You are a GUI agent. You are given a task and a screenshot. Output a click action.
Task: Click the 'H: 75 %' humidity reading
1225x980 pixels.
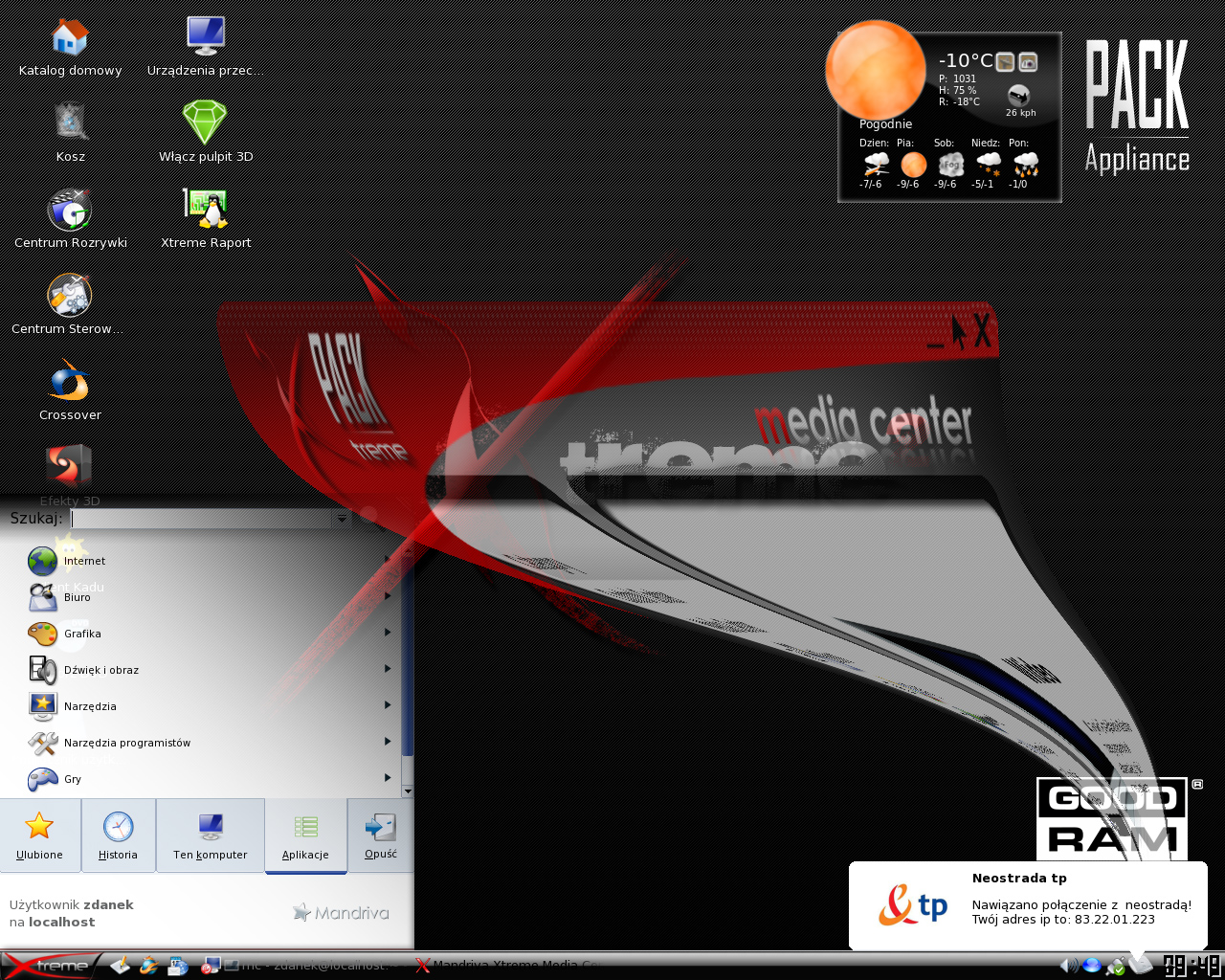tap(957, 90)
